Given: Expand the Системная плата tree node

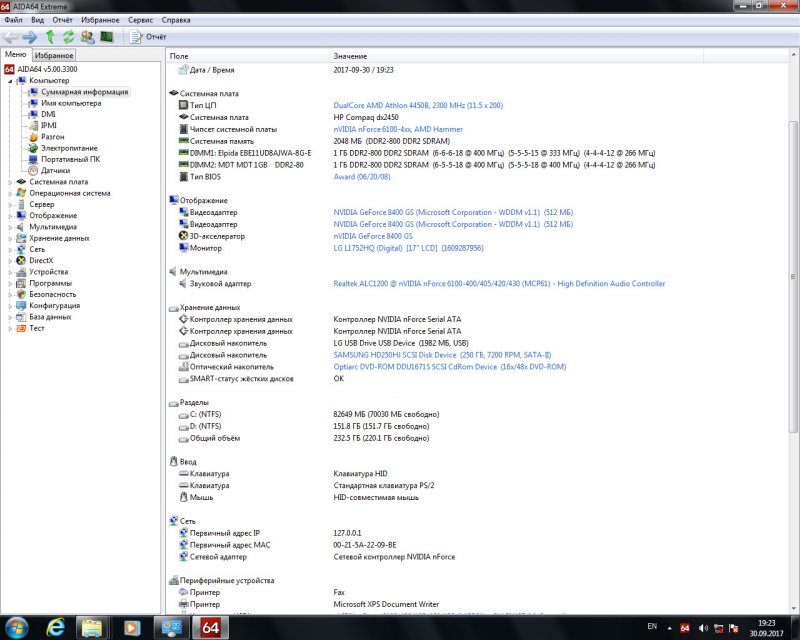Looking at the screenshot, I should coord(11,182).
